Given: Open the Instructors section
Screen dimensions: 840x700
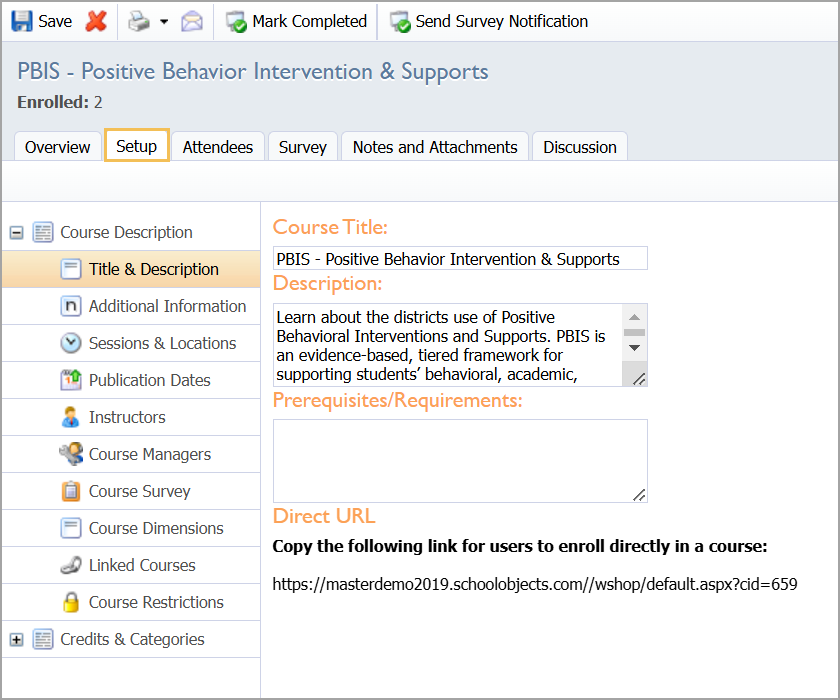Looking at the screenshot, I should point(131,417).
